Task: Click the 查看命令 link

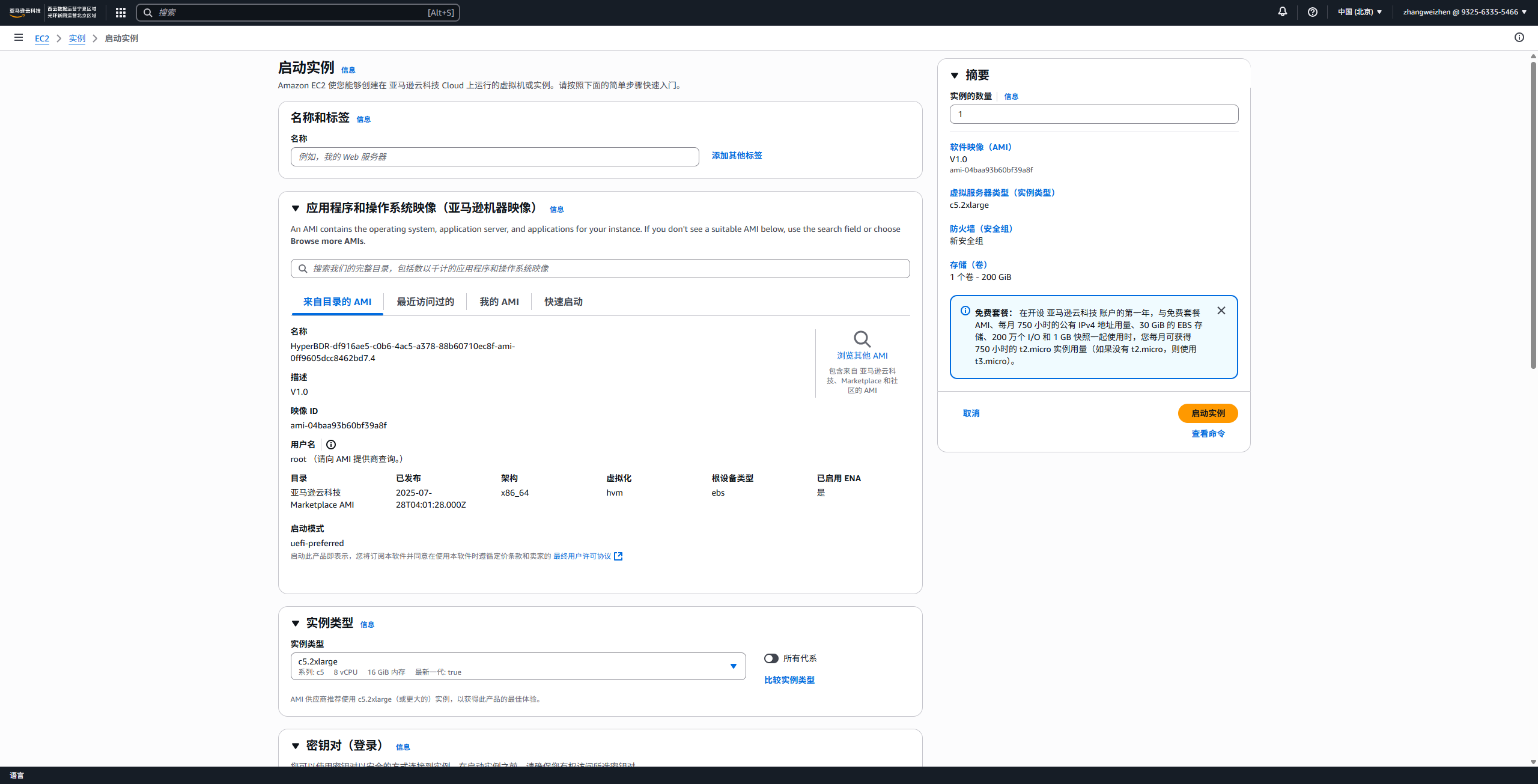Action: [1208, 434]
